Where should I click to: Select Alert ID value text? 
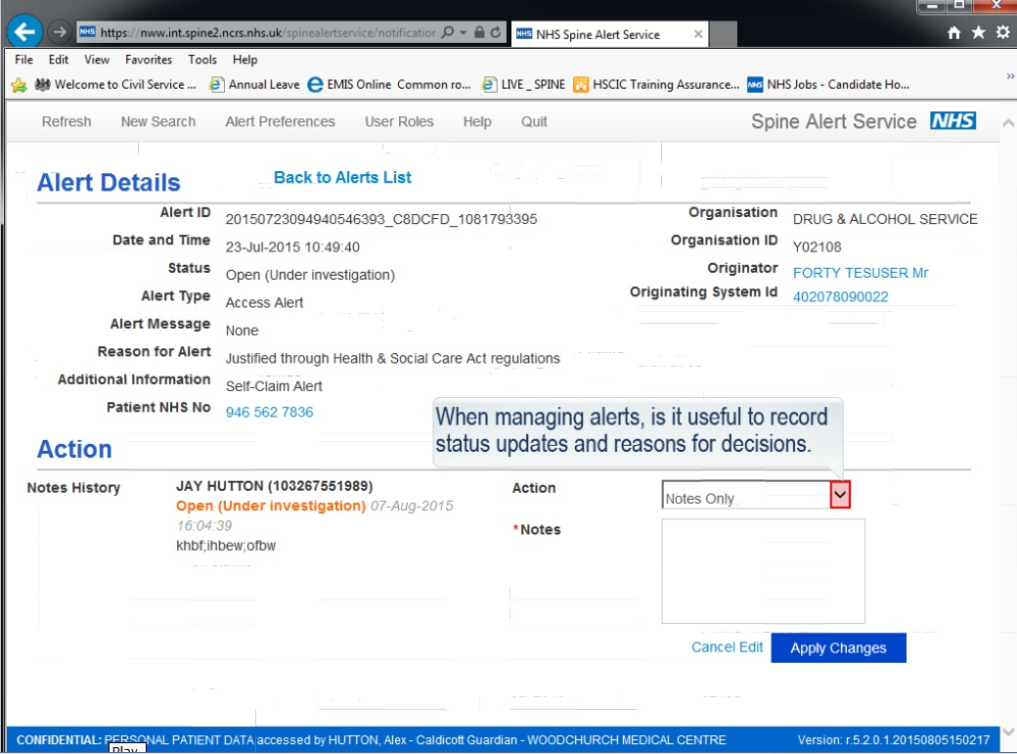click(x=381, y=219)
